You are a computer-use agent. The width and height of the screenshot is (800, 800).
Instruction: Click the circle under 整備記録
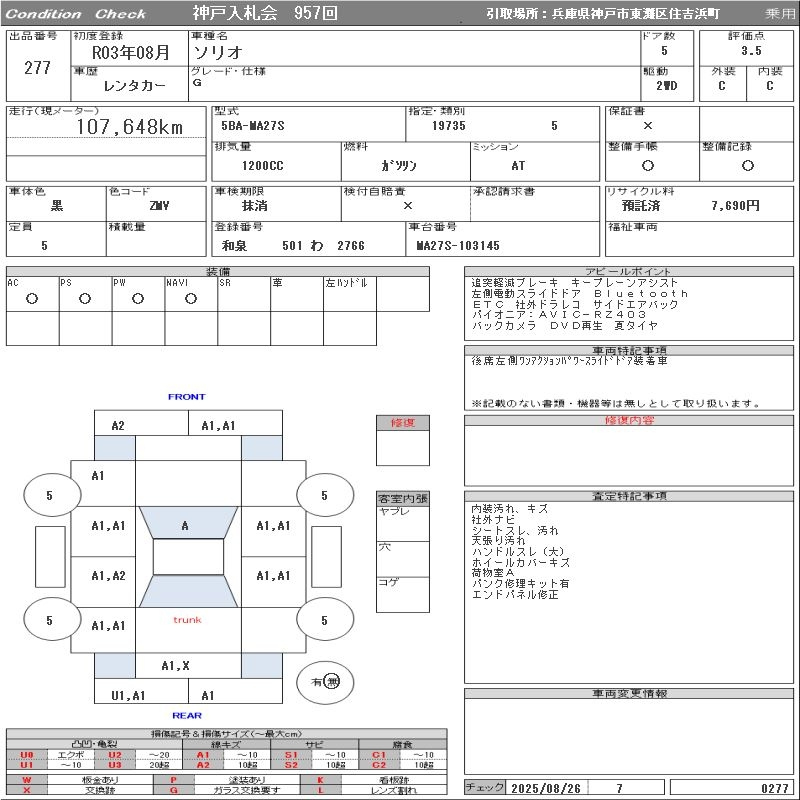(747, 166)
